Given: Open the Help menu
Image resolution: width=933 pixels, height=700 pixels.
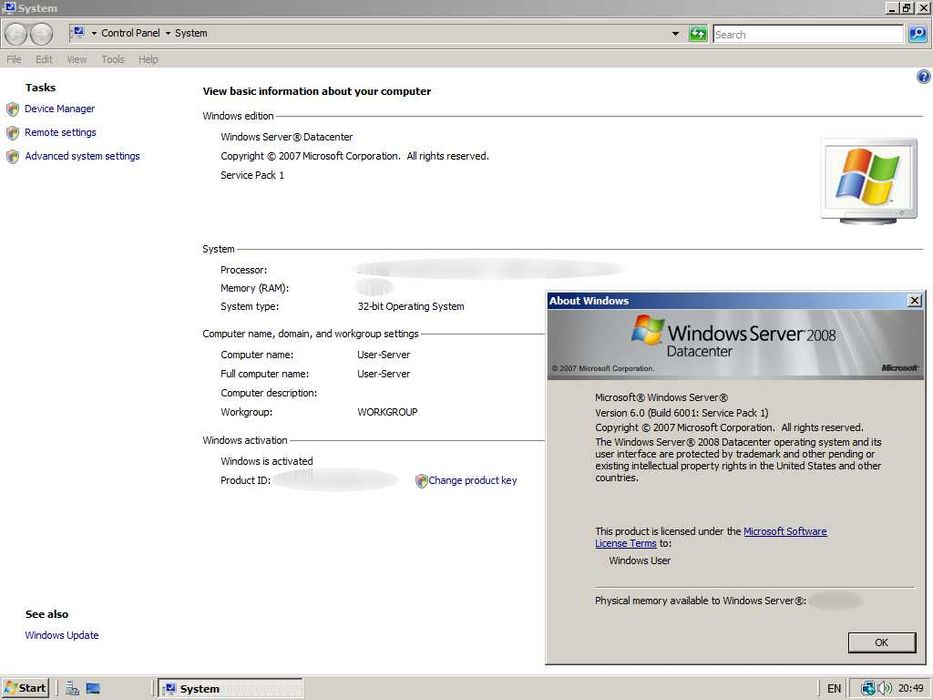Looking at the screenshot, I should coord(148,60).
